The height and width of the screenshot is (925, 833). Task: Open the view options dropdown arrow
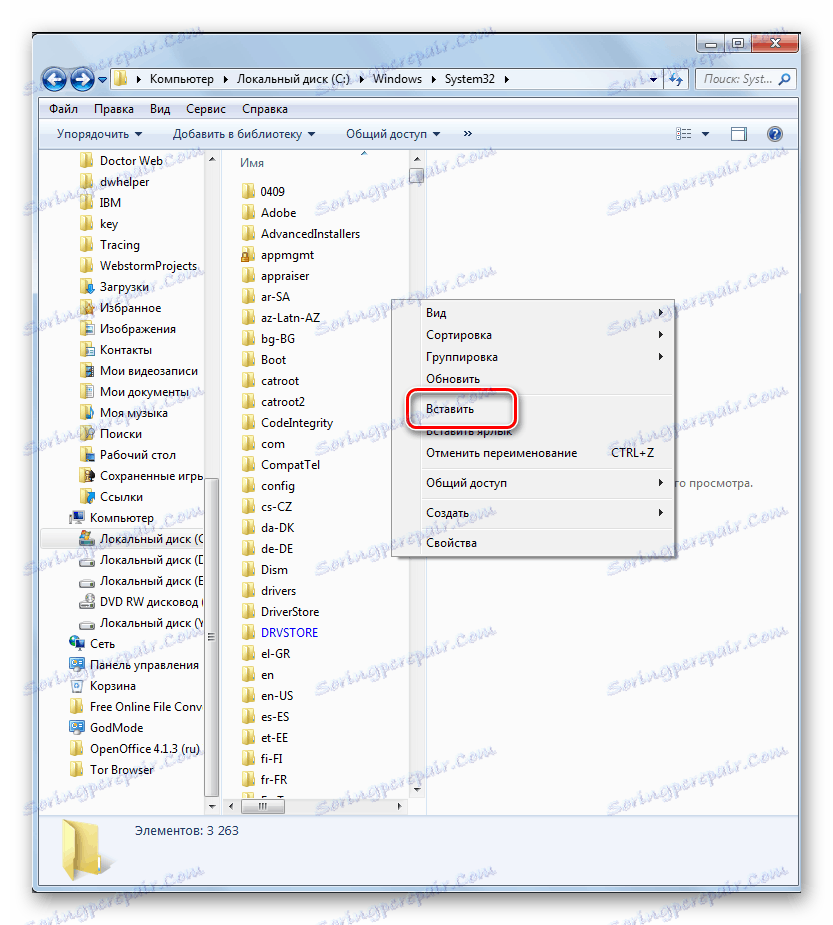[706, 135]
